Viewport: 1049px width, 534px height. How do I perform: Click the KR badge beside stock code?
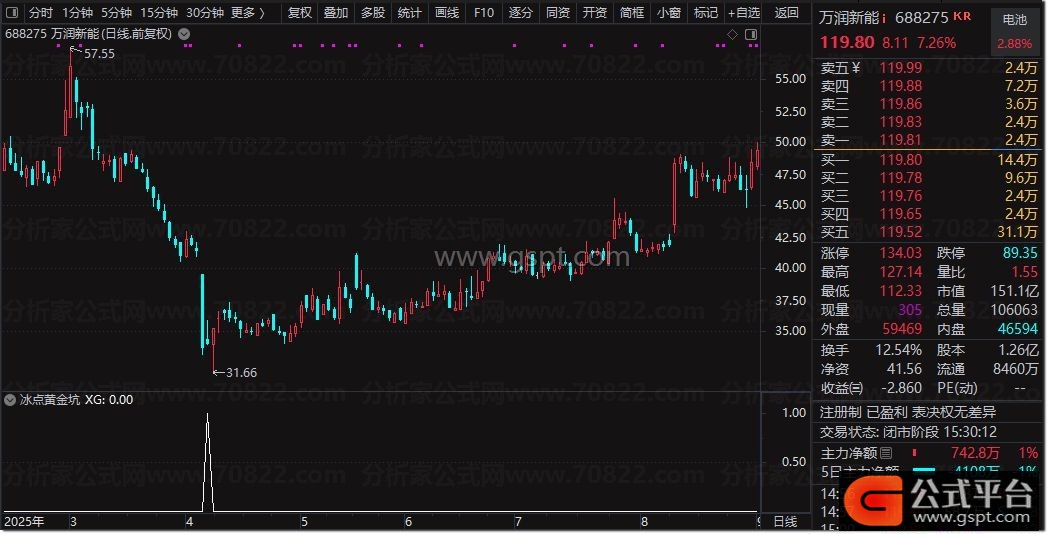coord(962,17)
